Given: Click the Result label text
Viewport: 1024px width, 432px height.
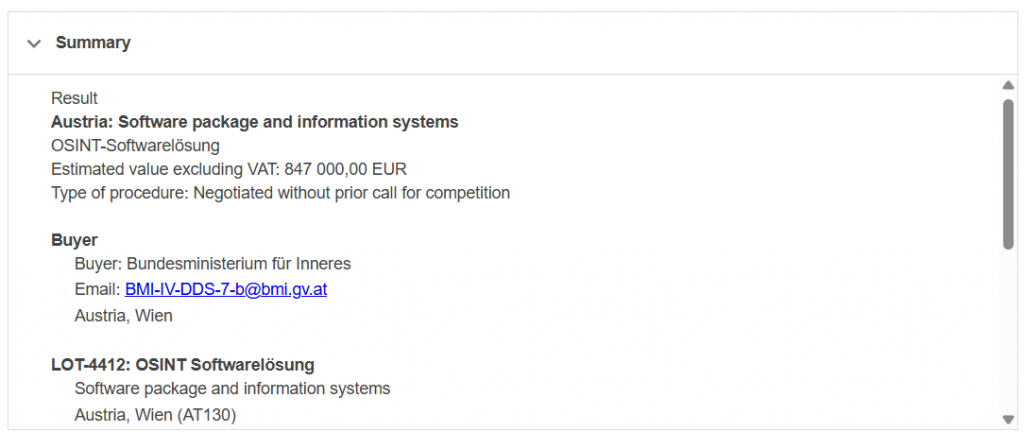Looking at the screenshot, I should click(75, 98).
